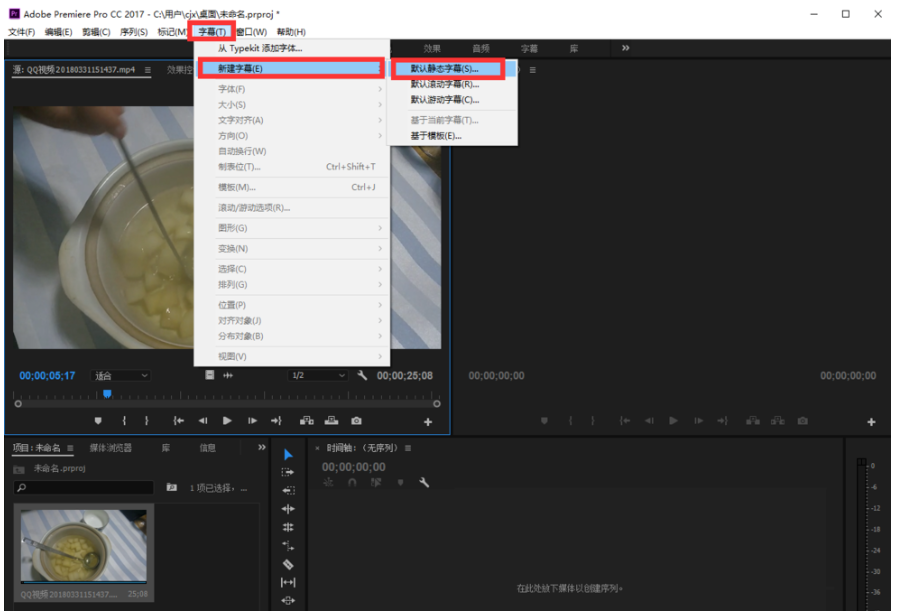Click the plus button editor in source monitor
The width and height of the screenshot is (897, 612).
[x=427, y=420]
